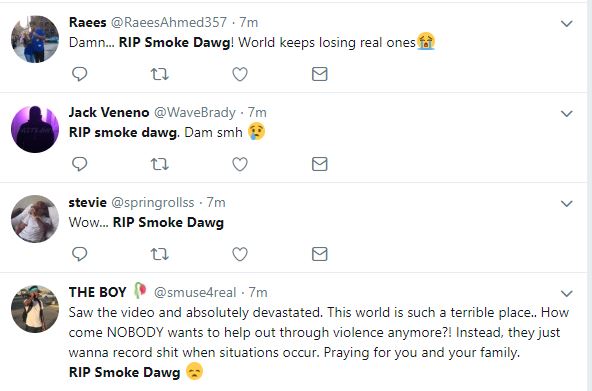Reply to Raees's tweet
Screen dimensions: 592x391
(x=80, y=74)
